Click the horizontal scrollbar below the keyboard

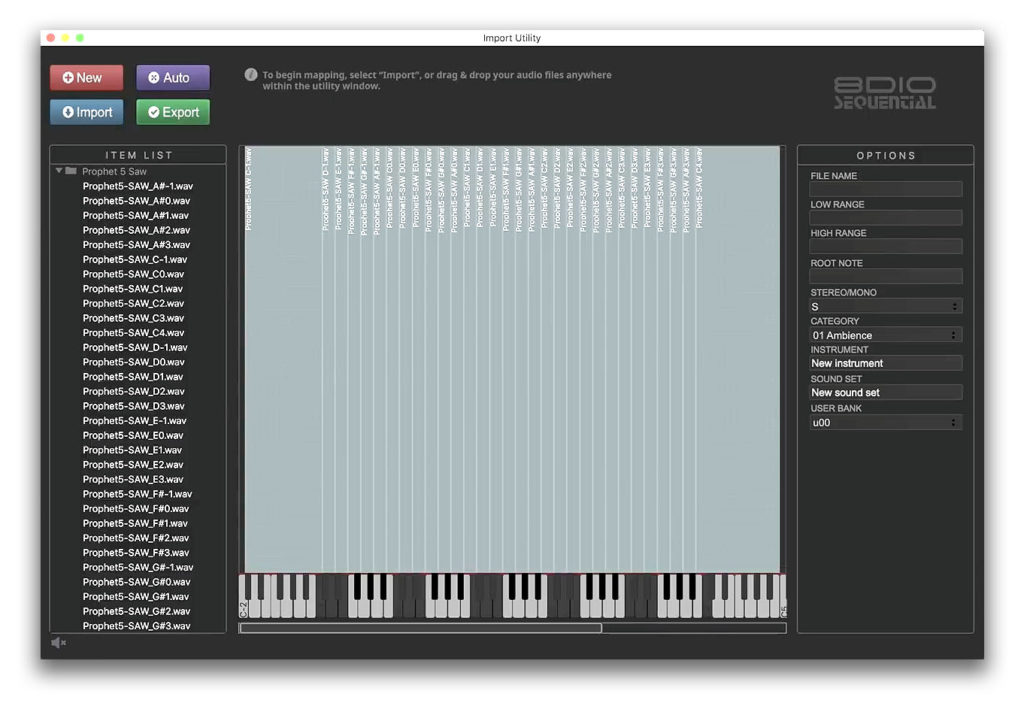[420, 628]
